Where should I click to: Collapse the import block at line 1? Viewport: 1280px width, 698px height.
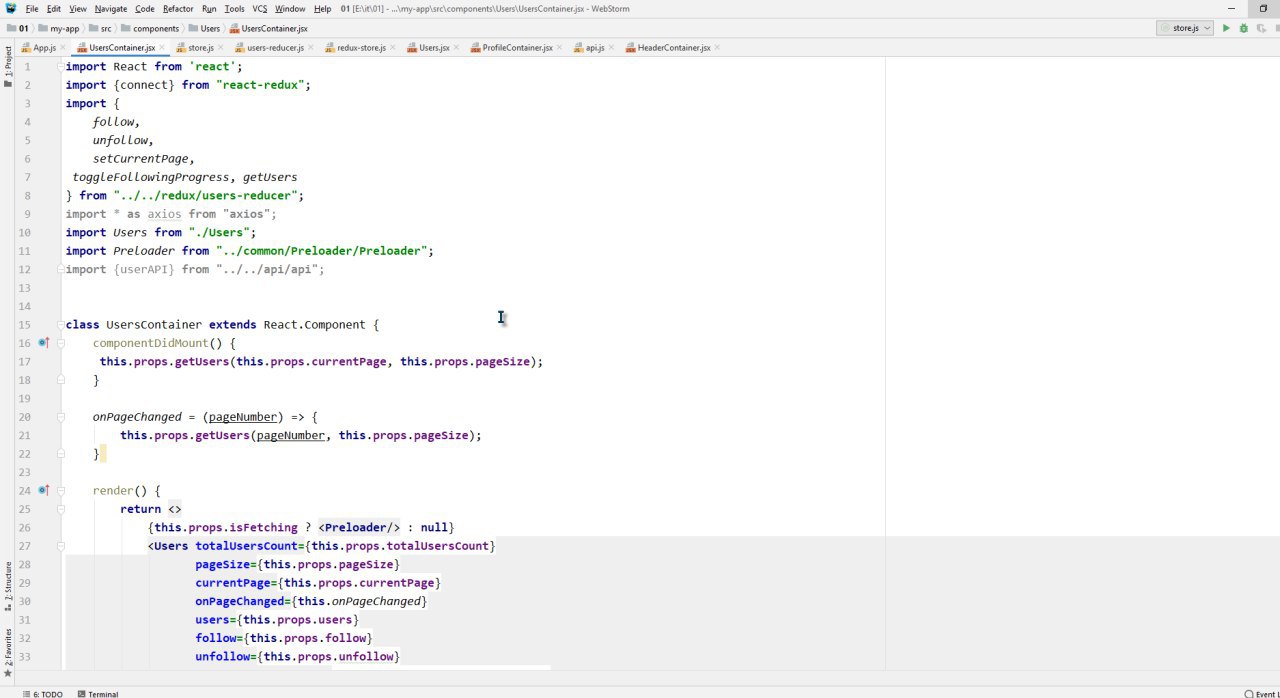click(x=61, y=67)
